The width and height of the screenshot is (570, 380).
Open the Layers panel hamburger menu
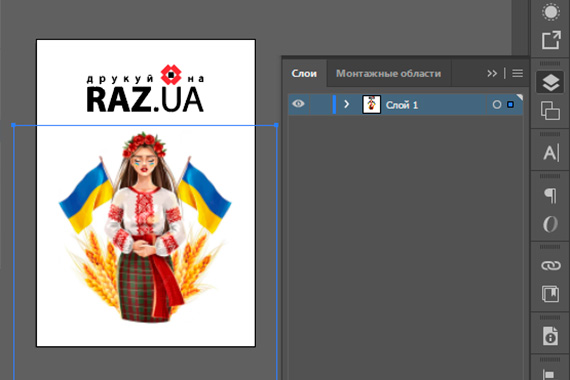(x=517, y=73)
